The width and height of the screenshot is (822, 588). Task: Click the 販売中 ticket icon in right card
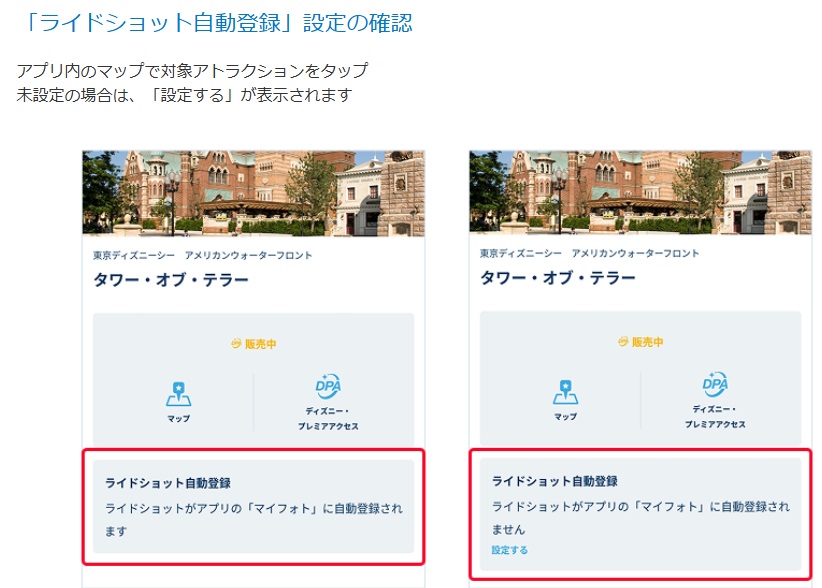623,342
